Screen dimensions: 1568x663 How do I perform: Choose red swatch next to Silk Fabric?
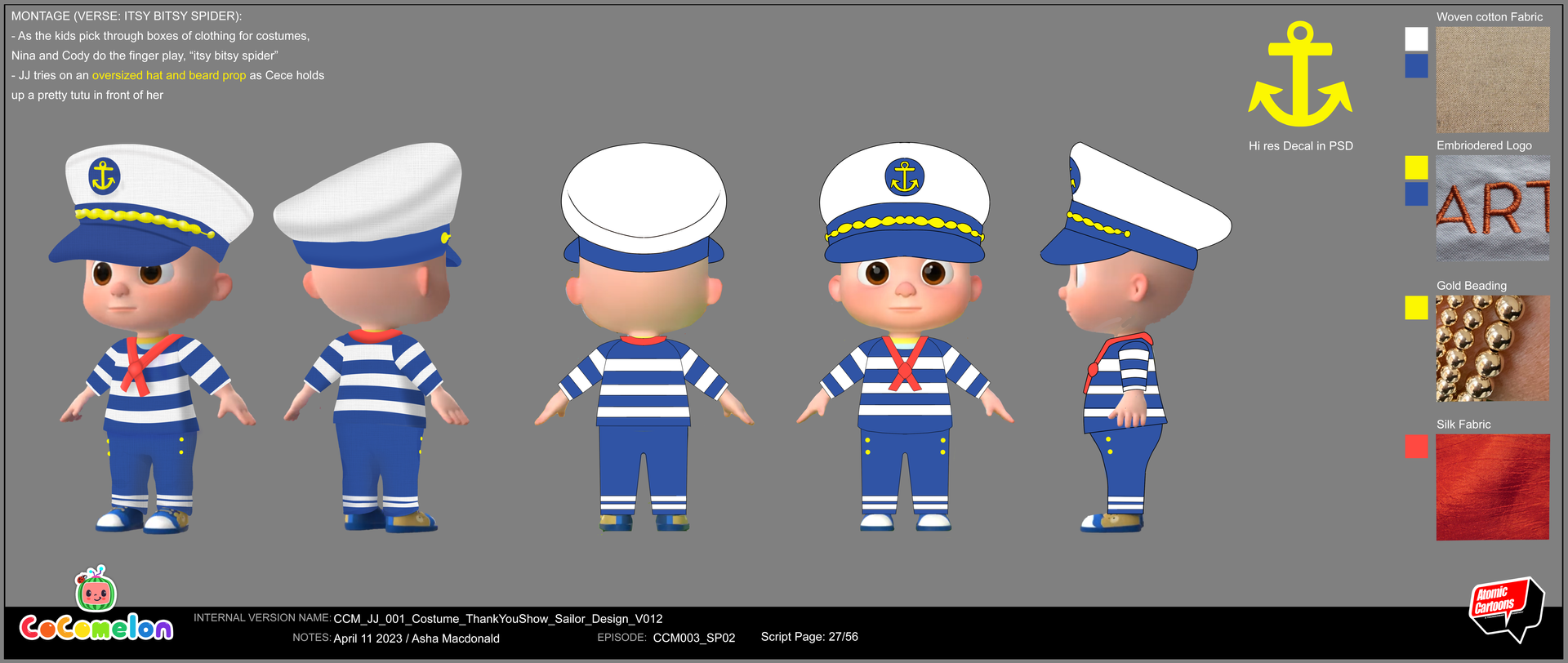[x=1416, y=447]
